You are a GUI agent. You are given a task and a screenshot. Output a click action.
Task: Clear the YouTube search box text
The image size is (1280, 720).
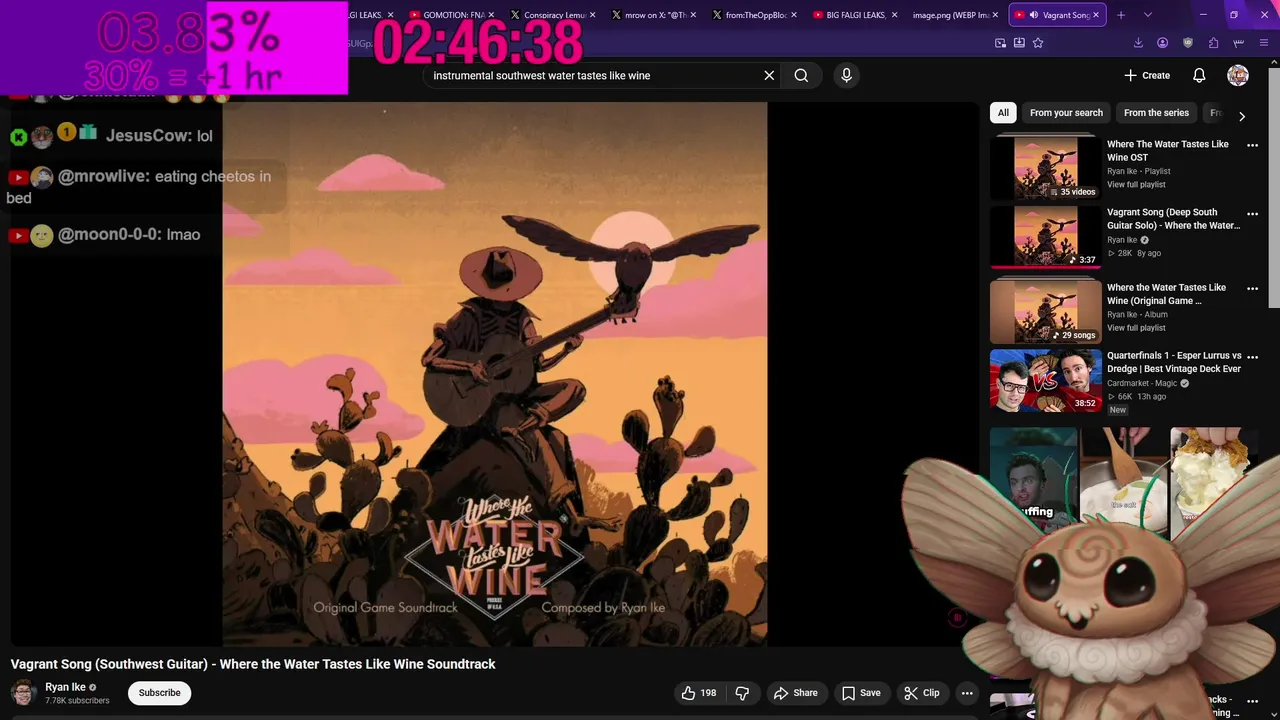(x=769, y=75)
